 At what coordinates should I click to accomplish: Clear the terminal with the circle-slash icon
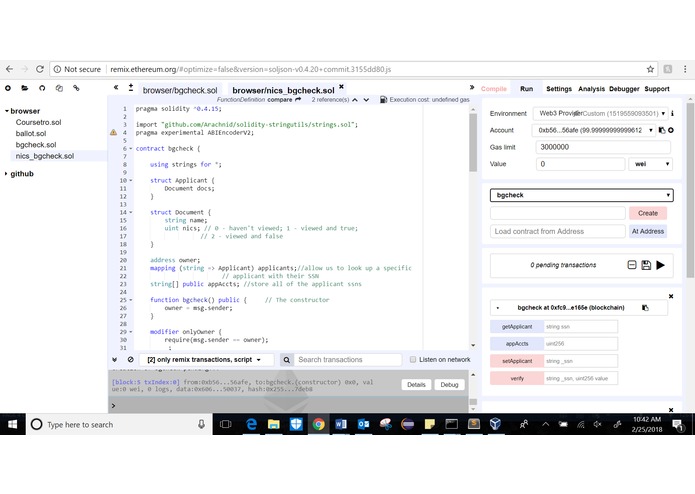click(x=130, y=359)
